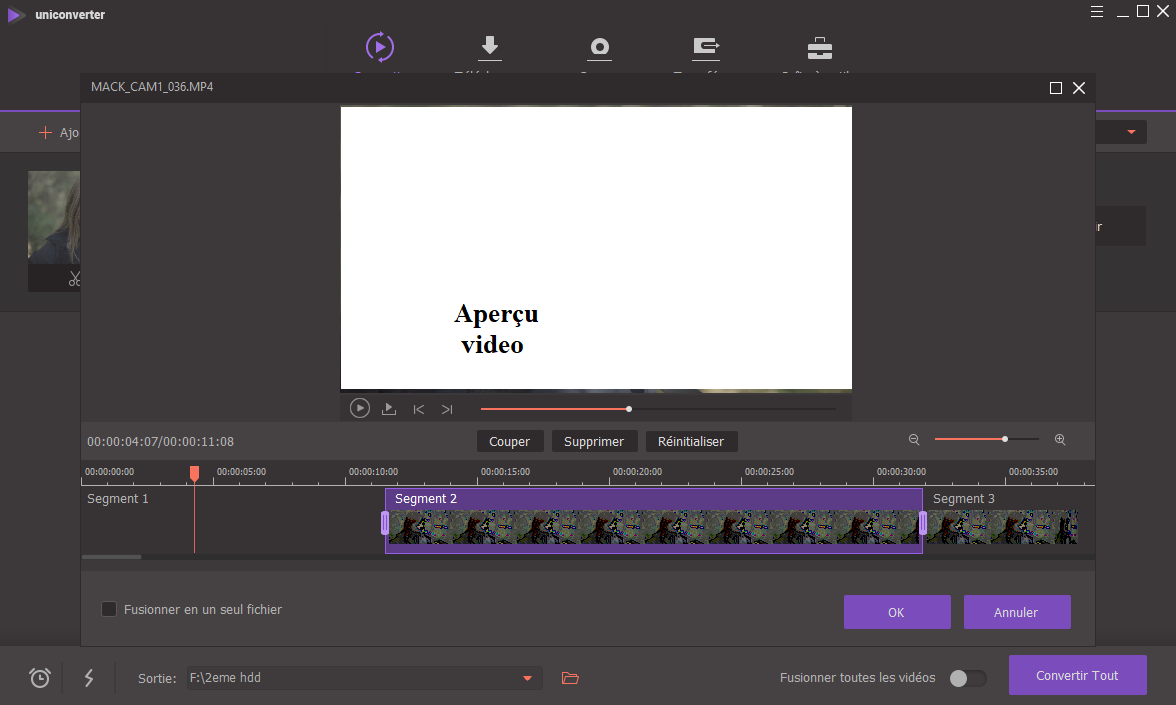Image resolution: width=1176 pixels, height=705 pixels.
Task: Jump to previous frame marker icon
Action: point(419,409)
